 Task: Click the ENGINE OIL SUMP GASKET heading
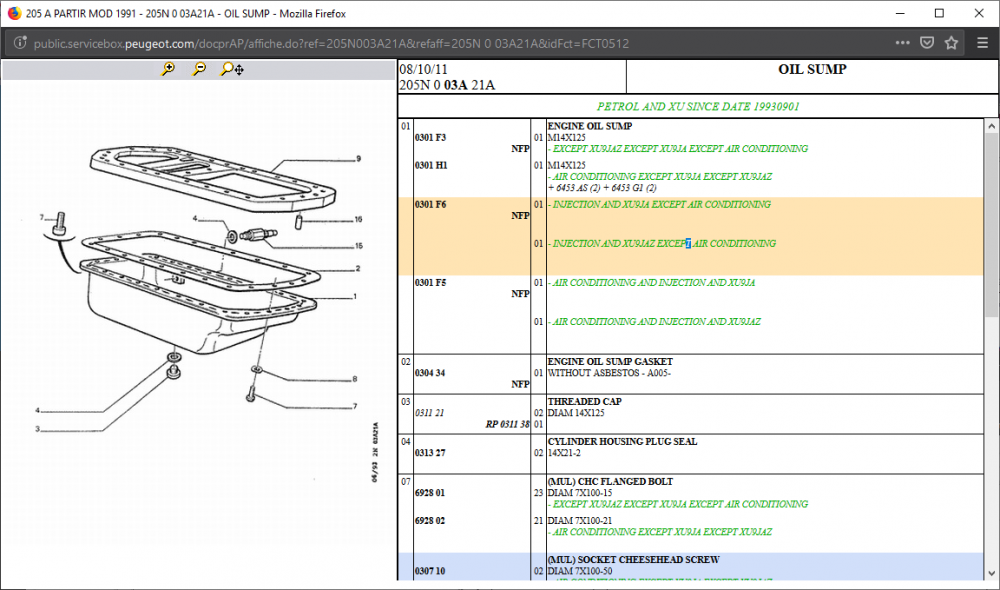pyautogui.click(x=610, y=362)
